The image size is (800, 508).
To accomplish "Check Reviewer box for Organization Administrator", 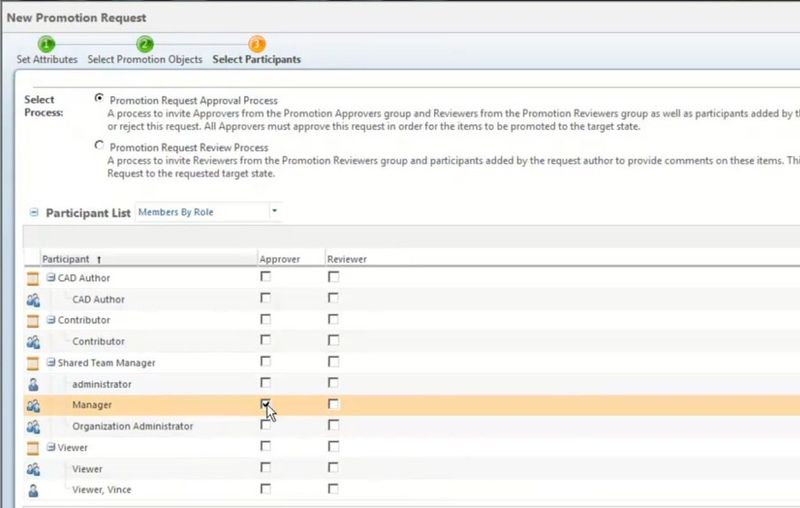I will coord(333,425).
